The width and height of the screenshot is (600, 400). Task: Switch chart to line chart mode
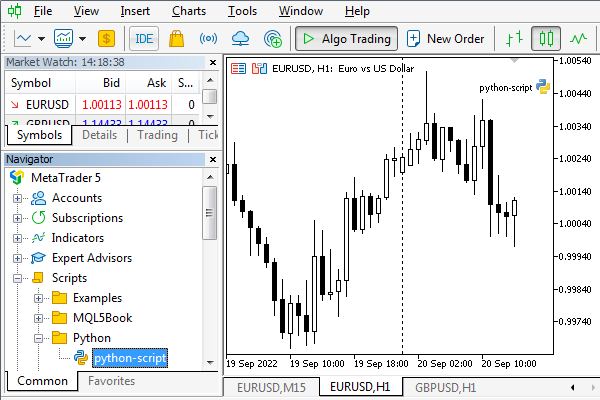click(578, 39)
